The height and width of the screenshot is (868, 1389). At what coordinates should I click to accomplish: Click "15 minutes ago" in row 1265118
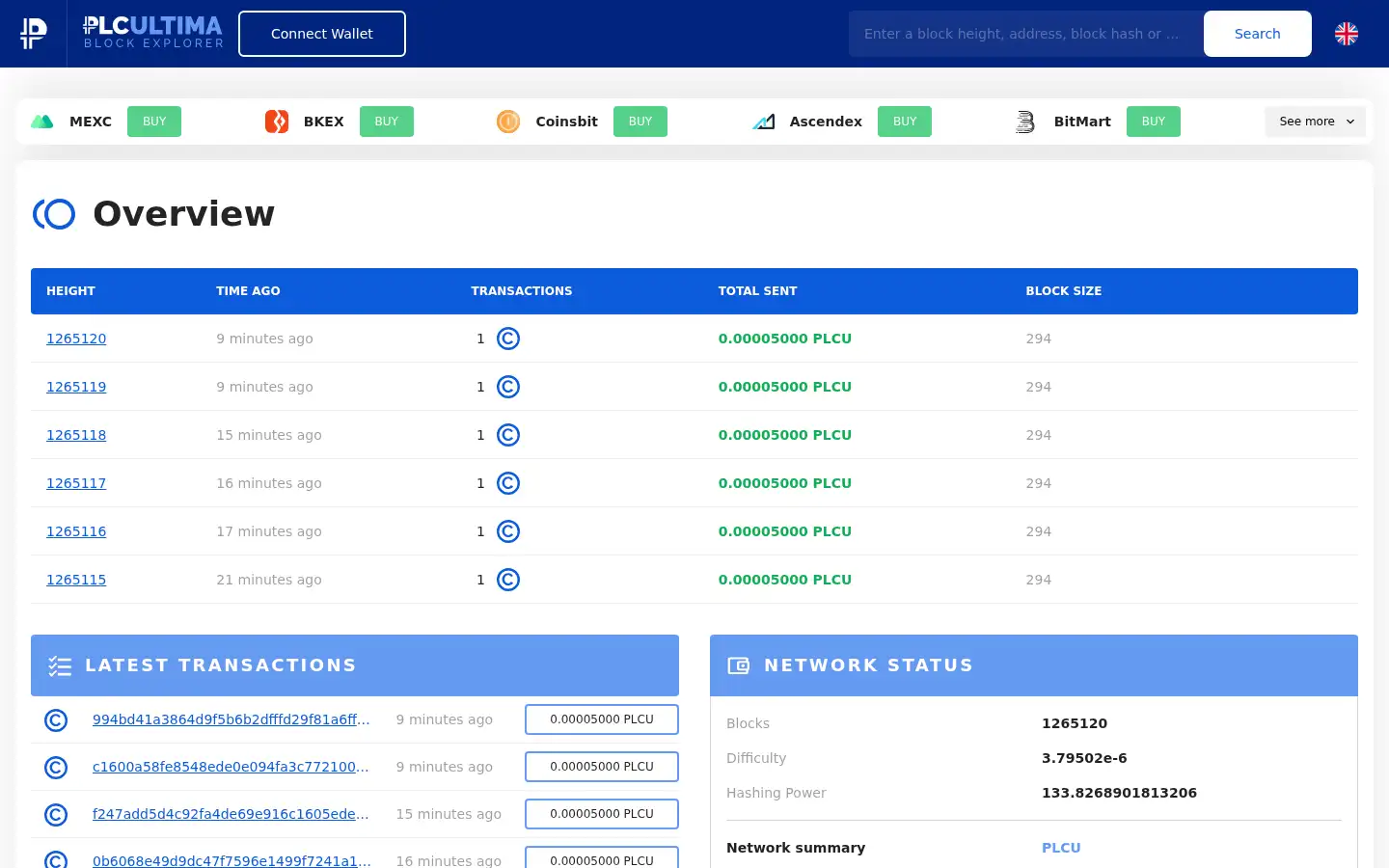coord(269,435)
